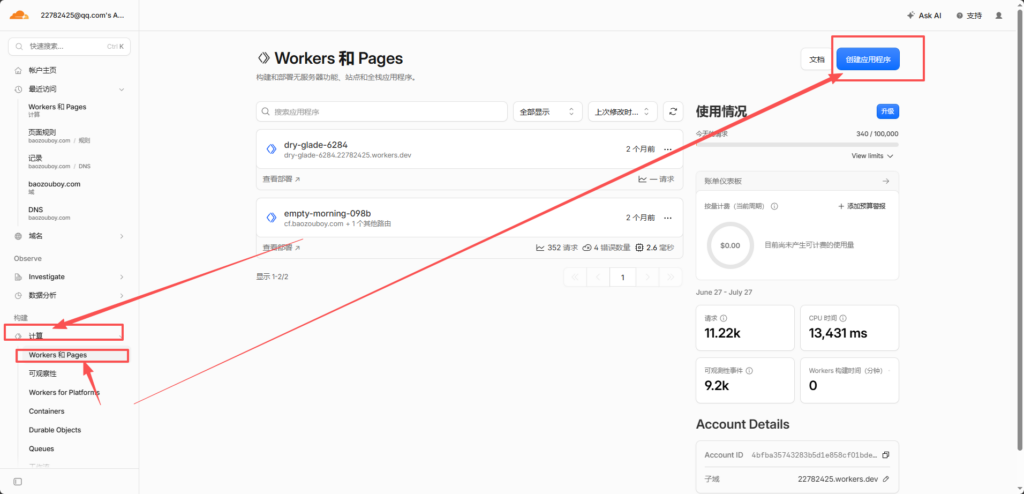Expand the Investigate section
Image resolution: width=1024 pixels, height=494 pixels.
click(121, 277)
